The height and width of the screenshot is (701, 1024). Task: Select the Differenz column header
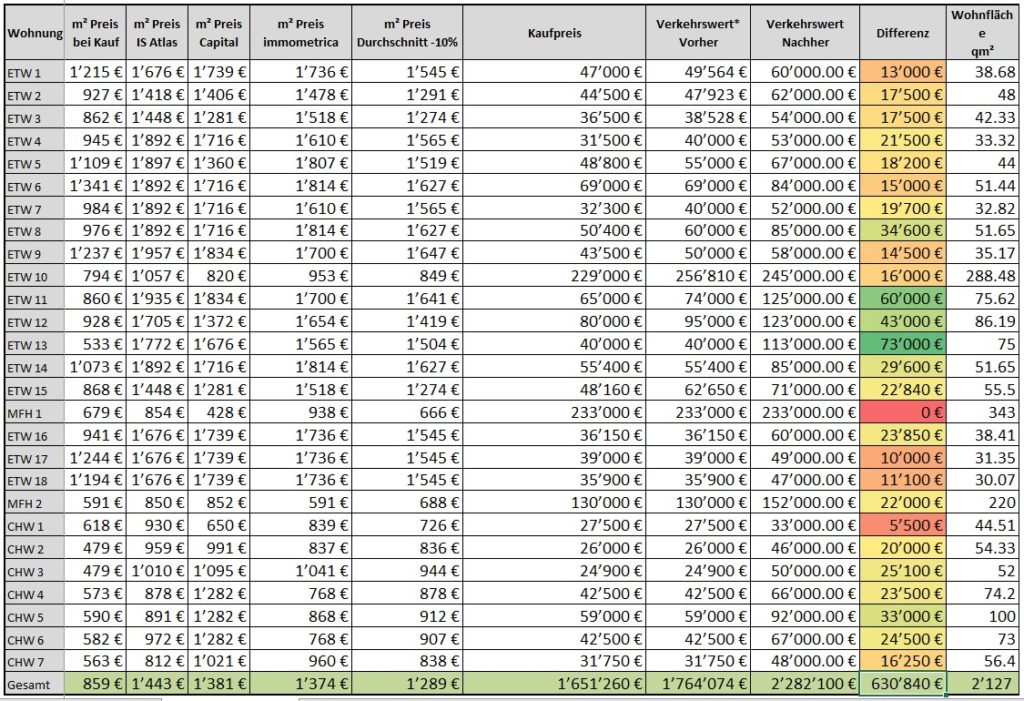point(903,33)
